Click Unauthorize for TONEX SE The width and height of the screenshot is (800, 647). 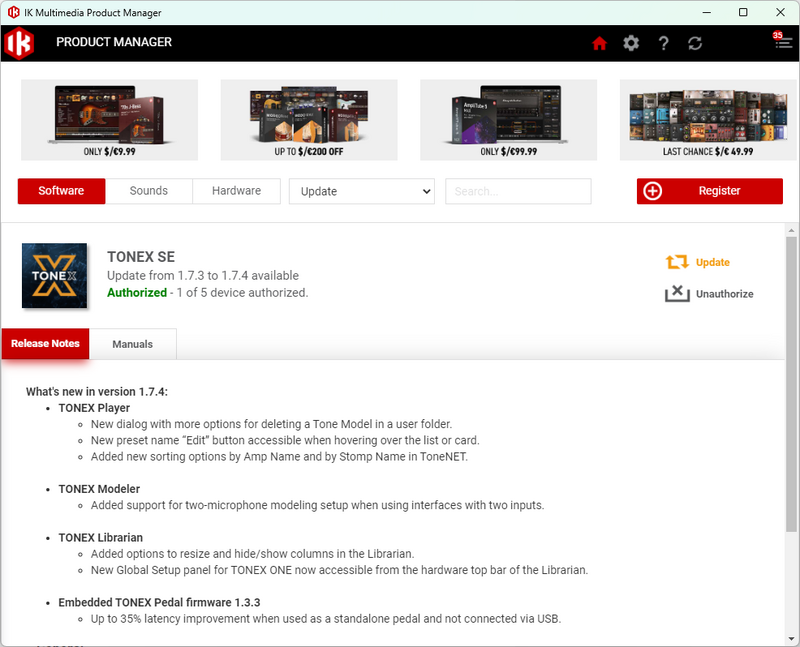coord(724,294)
